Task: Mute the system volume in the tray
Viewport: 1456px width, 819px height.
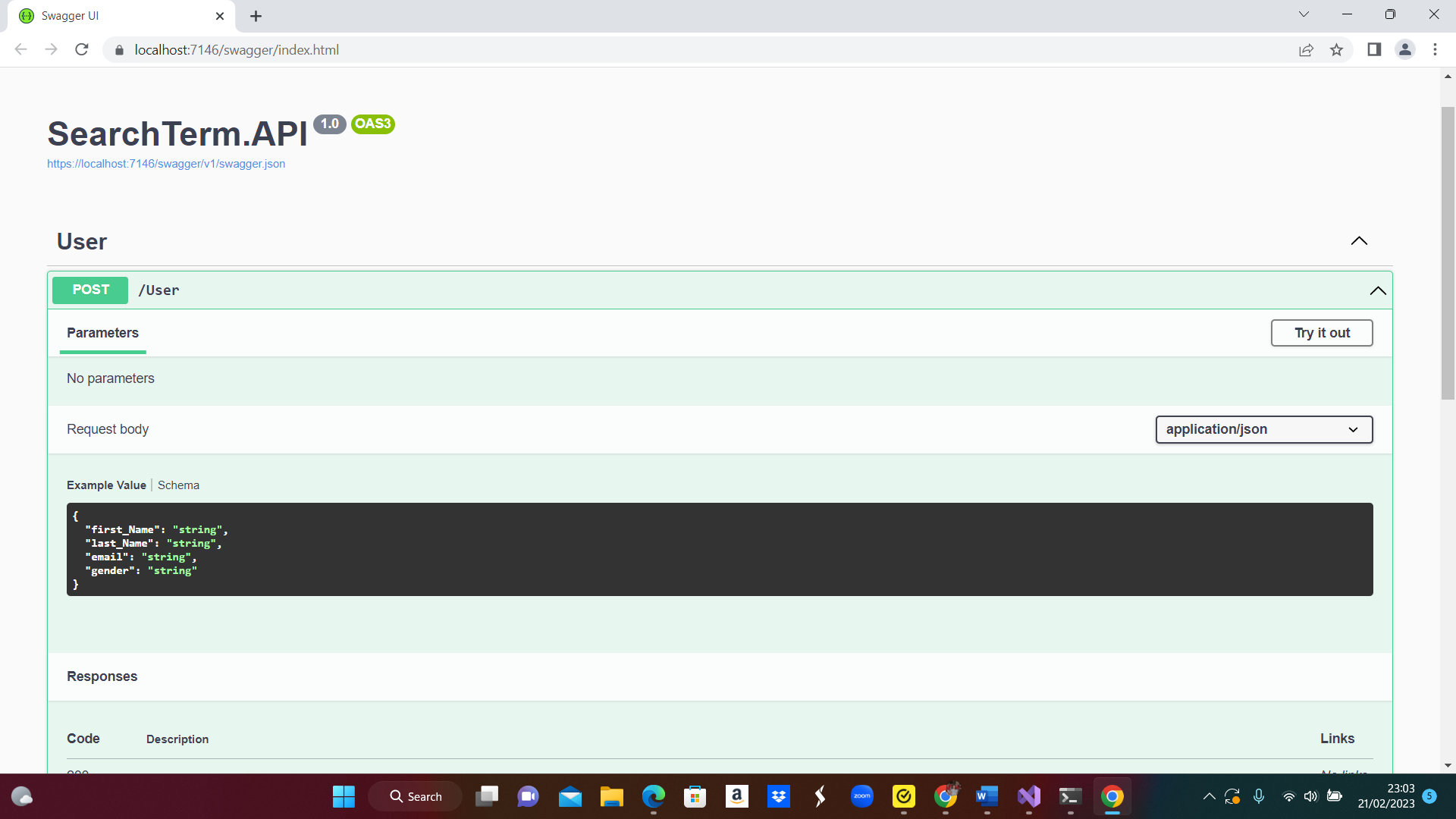Action: (x=1311, y=796)
